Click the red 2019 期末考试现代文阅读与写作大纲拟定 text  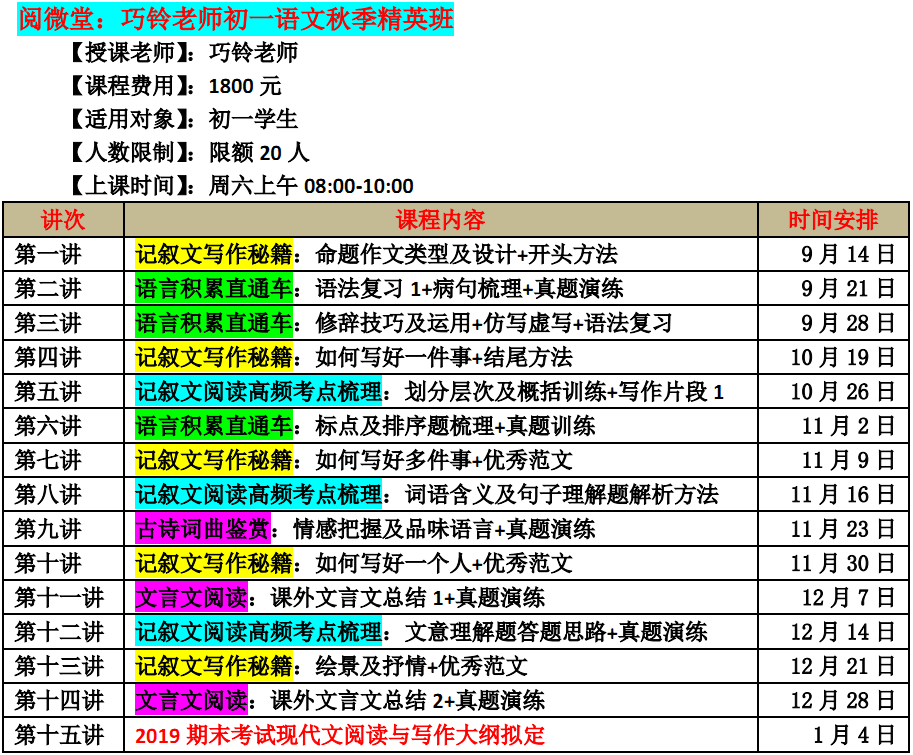pyautogui.click(x=340, y=735)
